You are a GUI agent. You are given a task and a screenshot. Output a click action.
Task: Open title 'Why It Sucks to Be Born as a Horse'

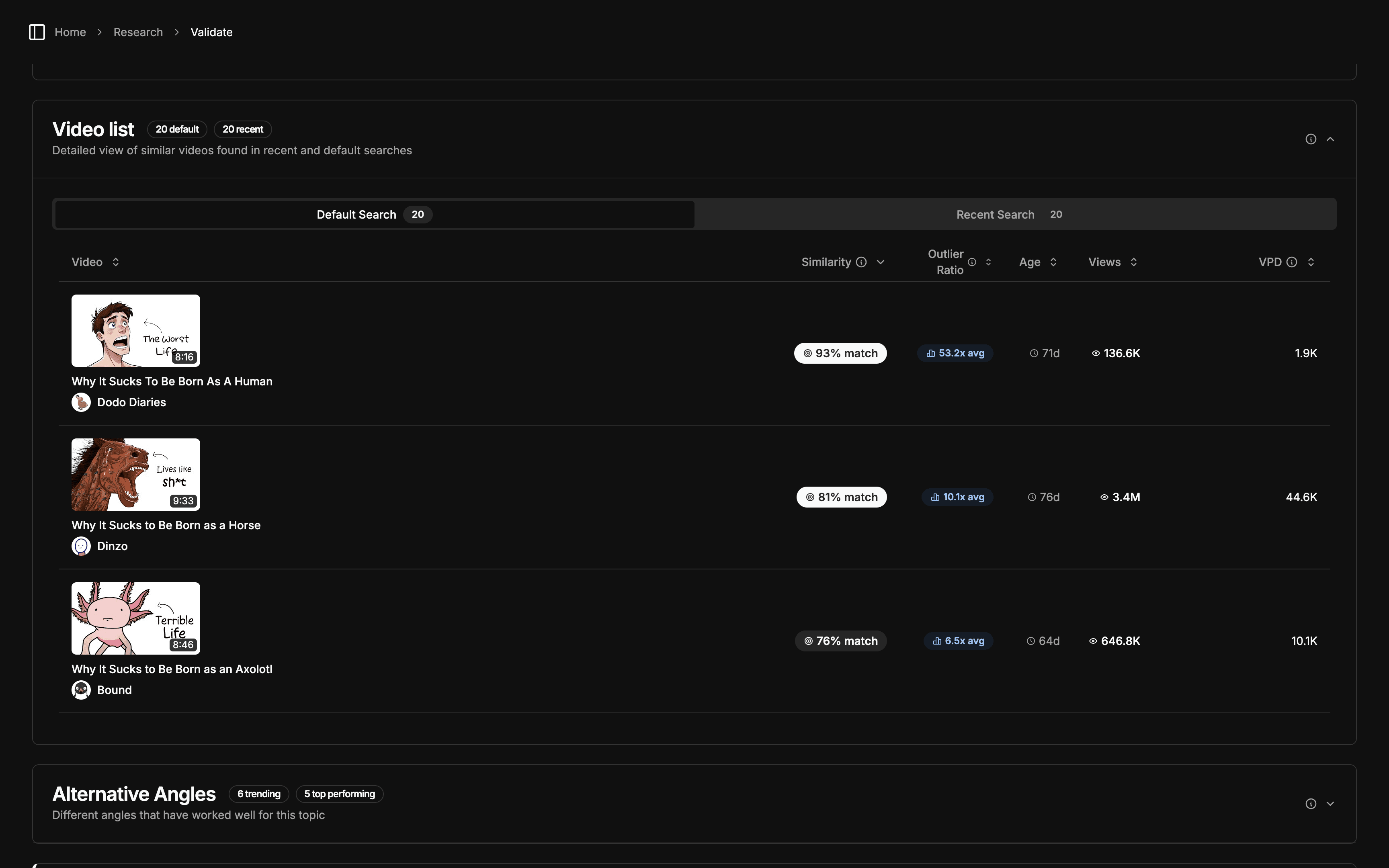pyautogui.click(x=166, y=525)
